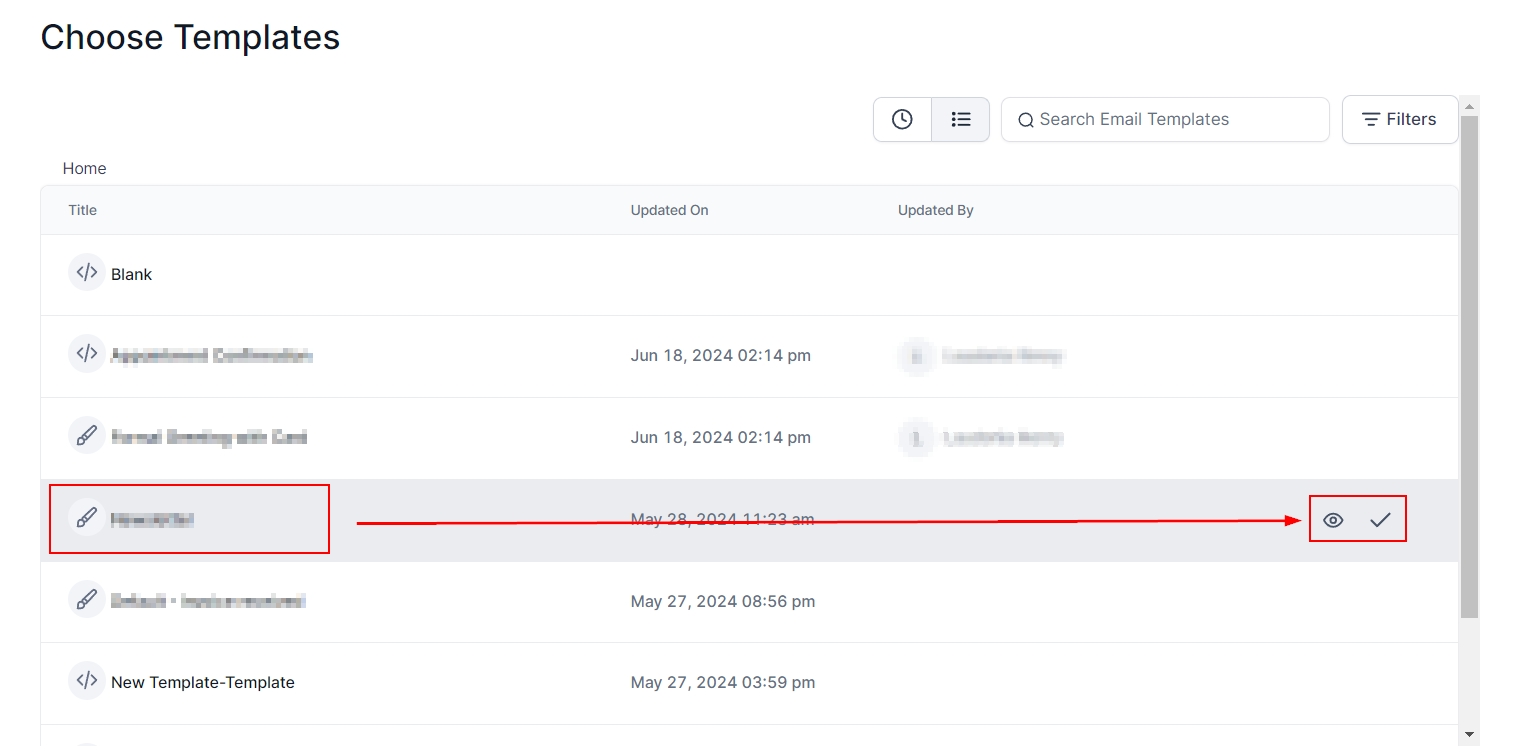The width and height of the screenshot is (1525, 753).
Task: Click the eye preview icon in highlighted row
Action: (1332, 520)
